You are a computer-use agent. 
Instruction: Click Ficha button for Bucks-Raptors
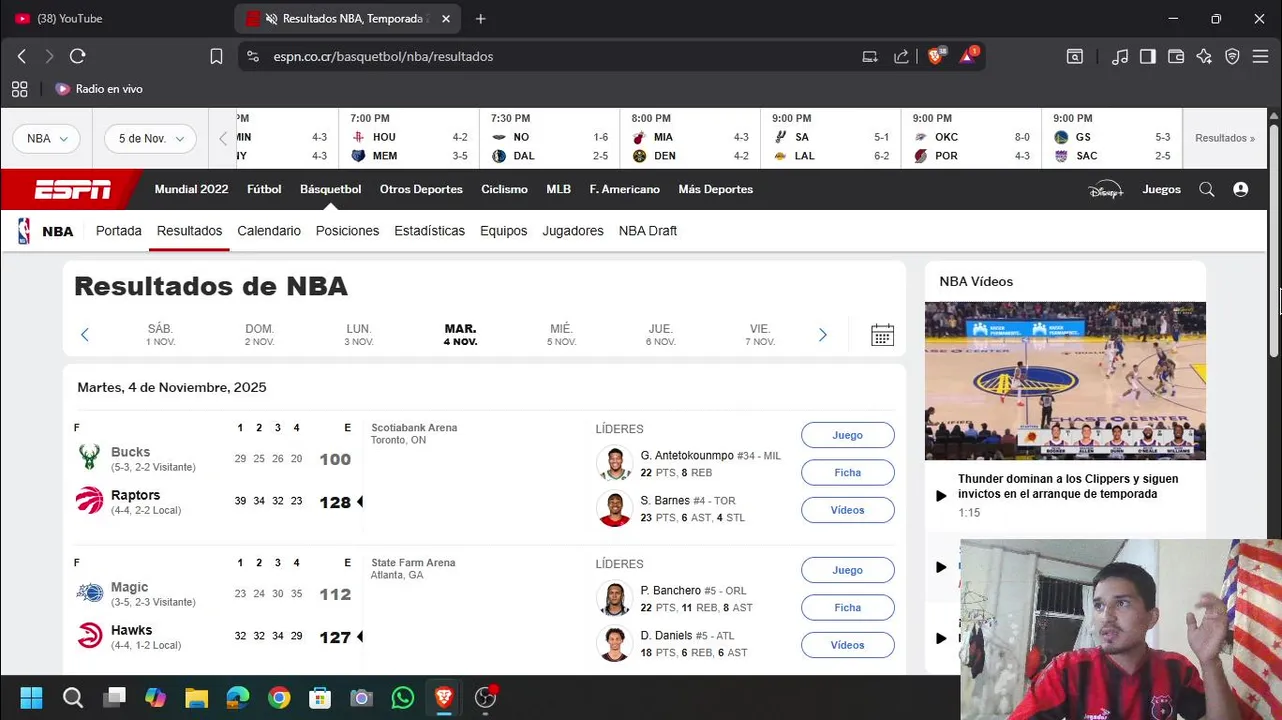[x=847, y=473]
